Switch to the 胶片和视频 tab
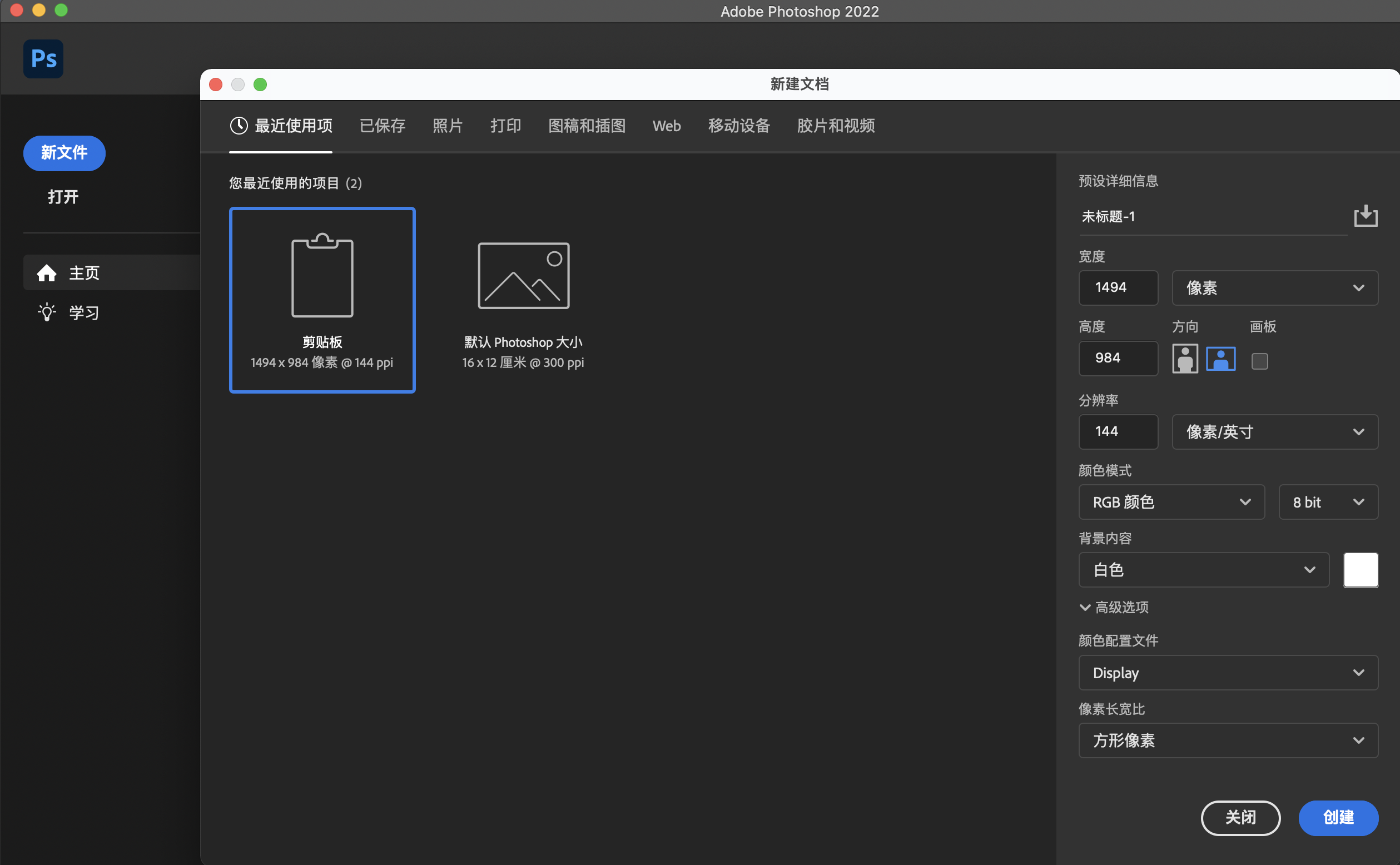Viewport: 1400px width, 865px height. 836,126
